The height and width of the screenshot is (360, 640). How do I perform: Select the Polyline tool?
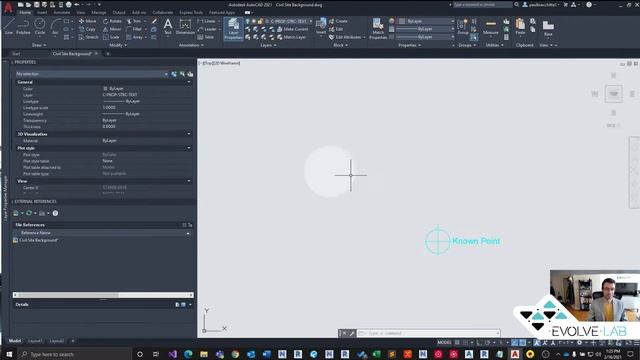coord(23,27)
